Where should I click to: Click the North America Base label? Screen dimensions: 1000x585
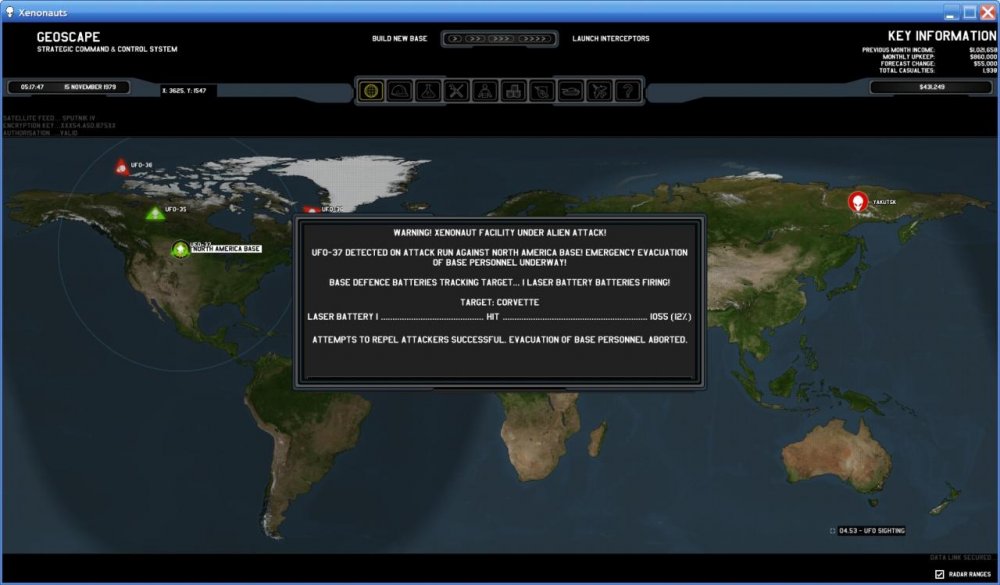pos(226,249)
